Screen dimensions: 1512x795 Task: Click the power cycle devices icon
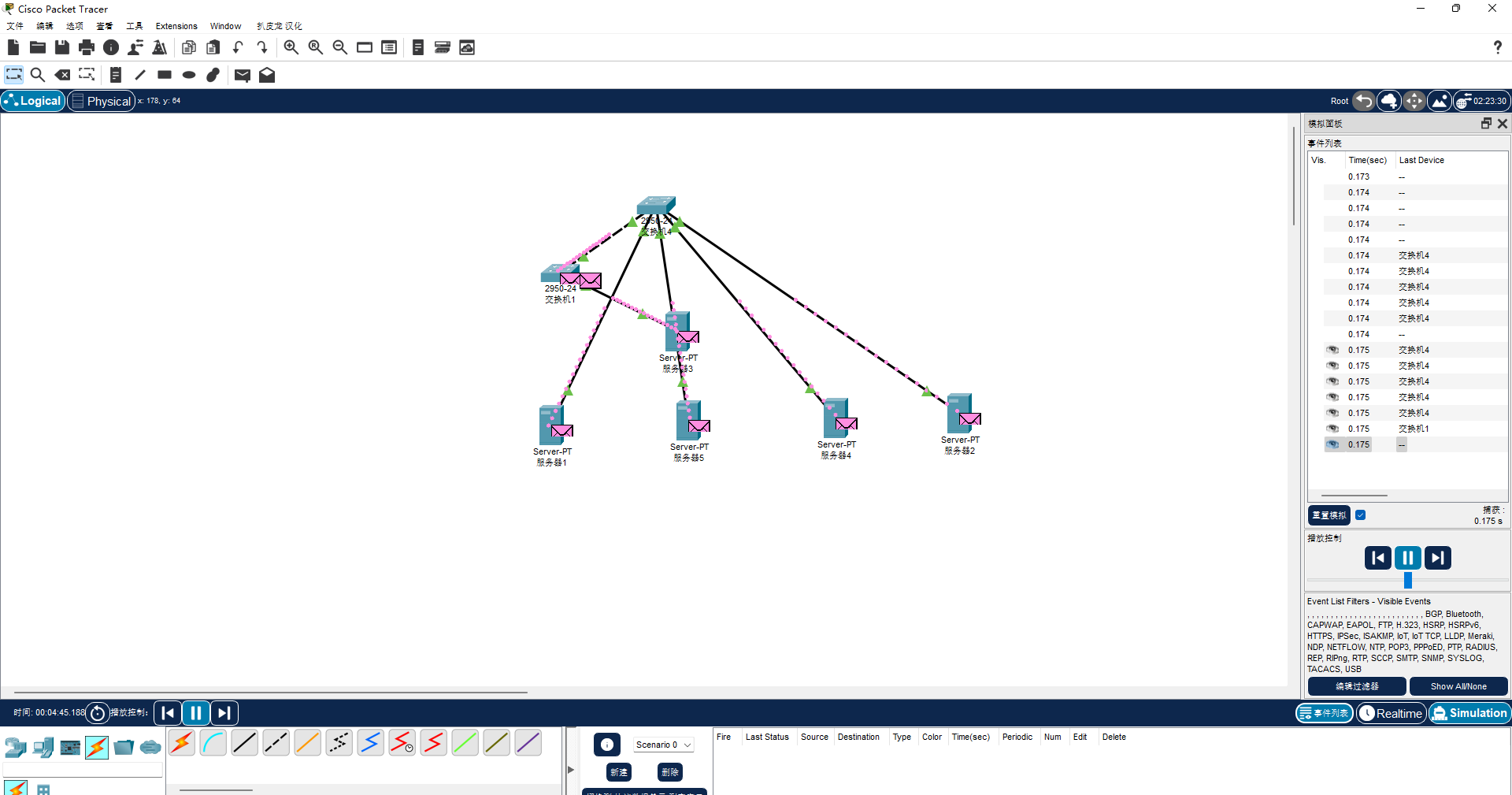[98, 713]
